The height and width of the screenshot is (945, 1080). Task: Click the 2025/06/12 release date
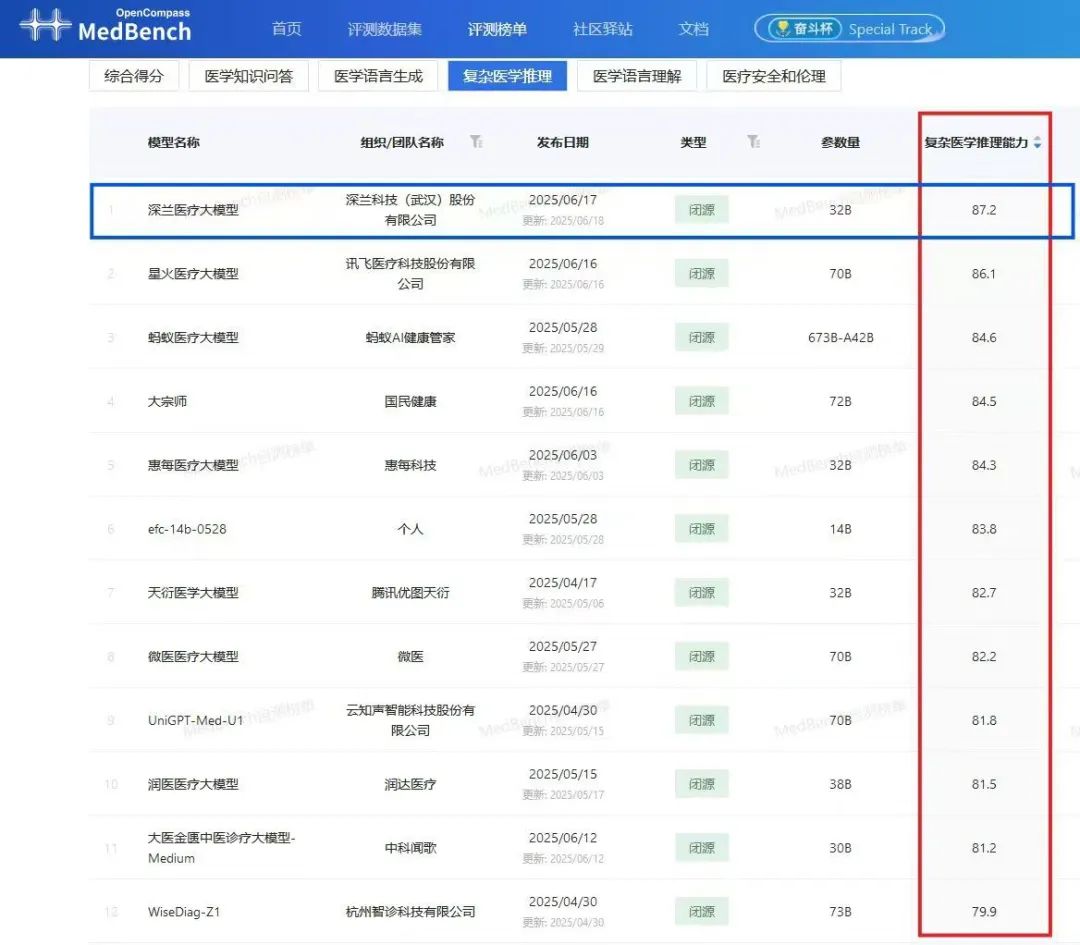tap(563, 838)
